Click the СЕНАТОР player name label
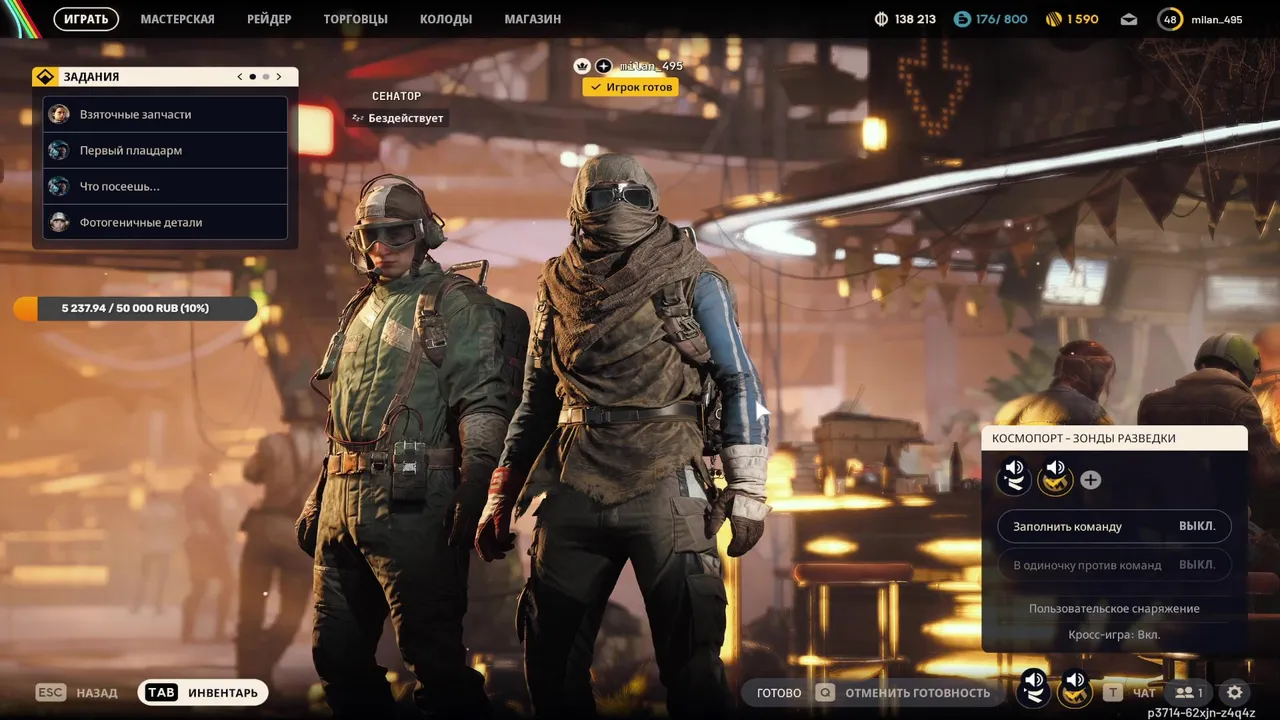 tap(396, 96)
